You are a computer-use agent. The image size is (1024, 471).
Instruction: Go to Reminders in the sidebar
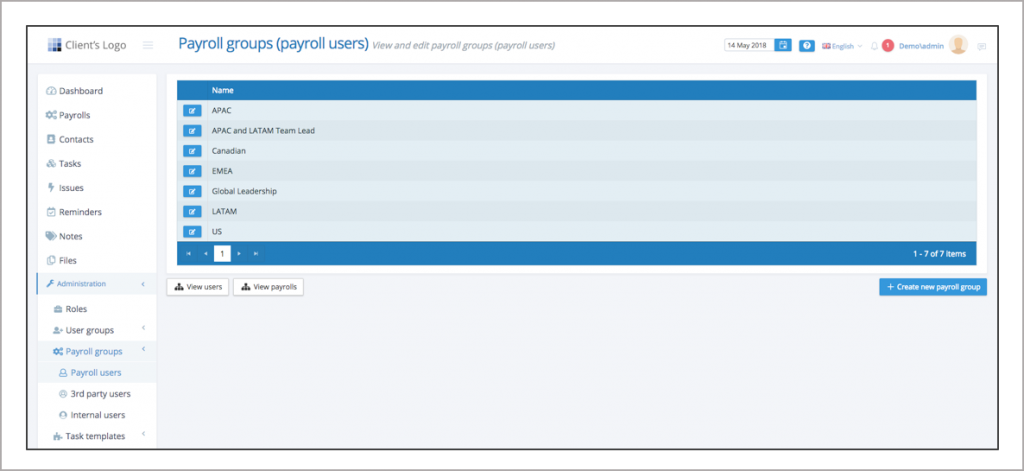[80, 212]
